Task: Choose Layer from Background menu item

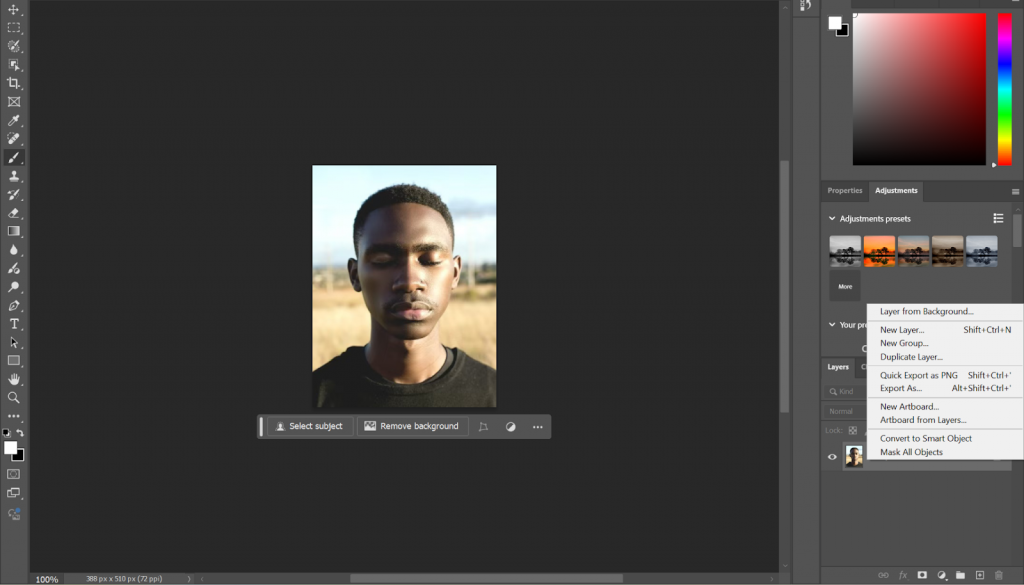Action: [x=926, y=311]
